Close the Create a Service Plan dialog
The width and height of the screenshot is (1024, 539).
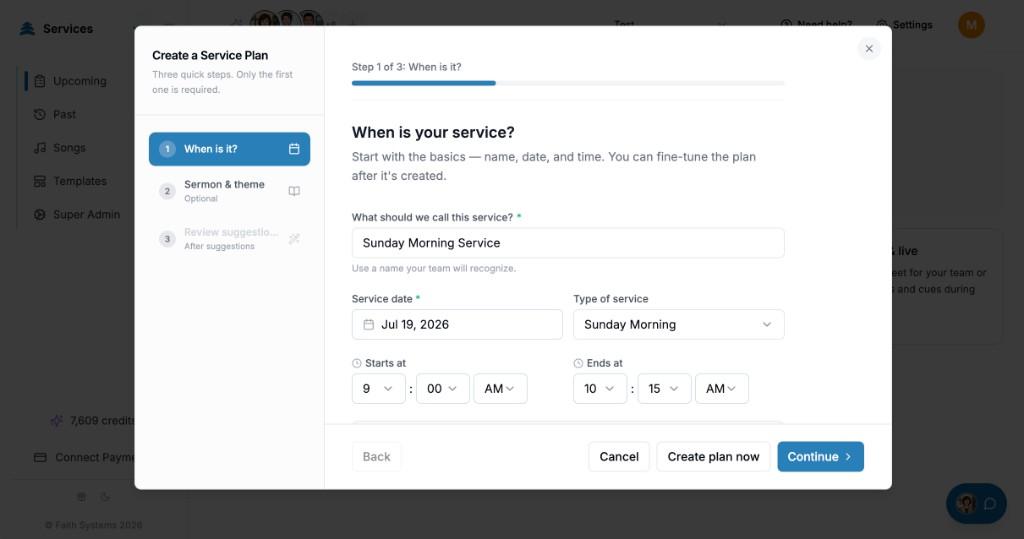[x=869, y=48]
